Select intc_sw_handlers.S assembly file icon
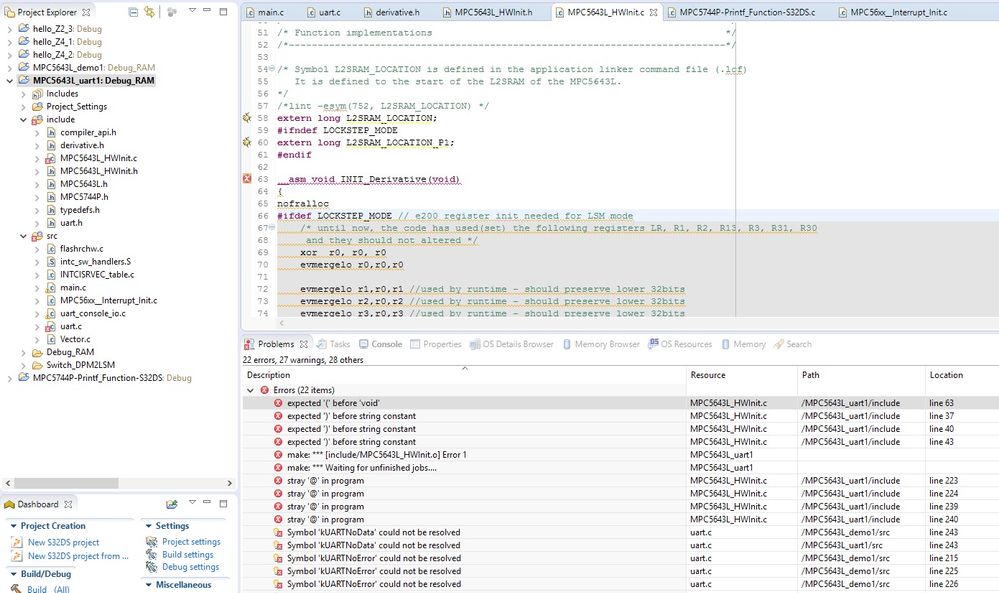This screenshot has height=593, width=999. click(51, 262)
